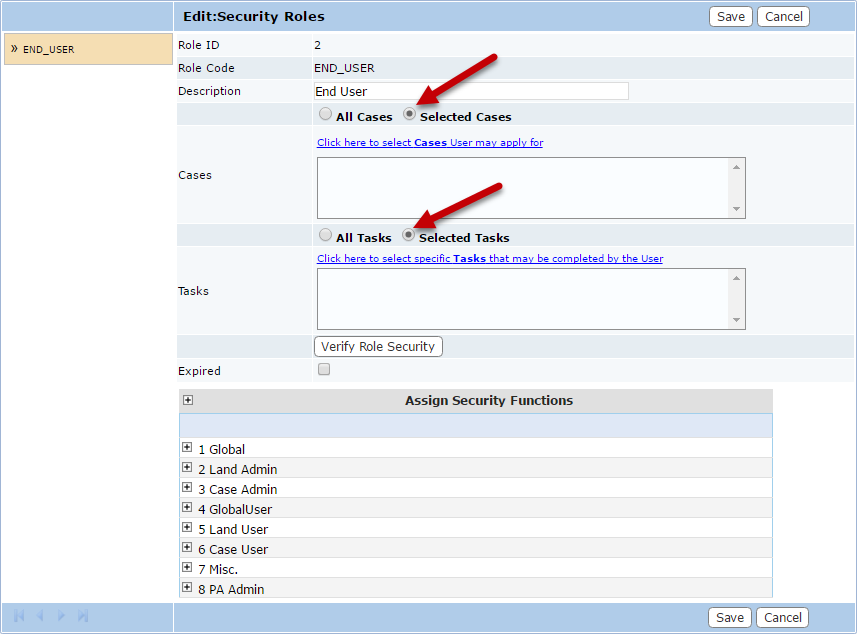857x634 pixels.
Task: Tick the Expired checkbox
Action: tap(323, 370)
